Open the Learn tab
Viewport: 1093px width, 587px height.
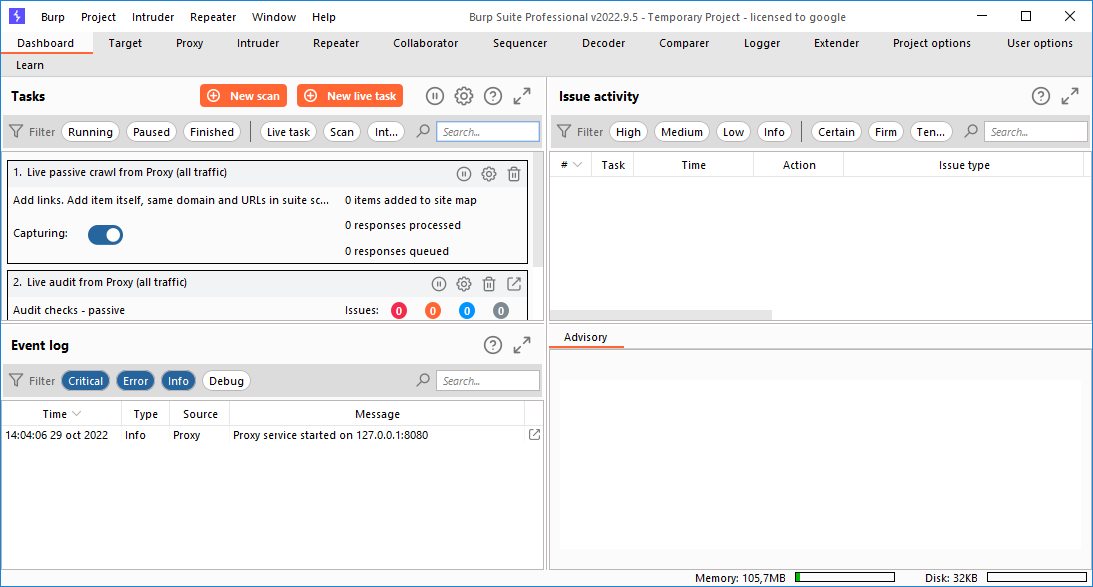coord(30,65)
